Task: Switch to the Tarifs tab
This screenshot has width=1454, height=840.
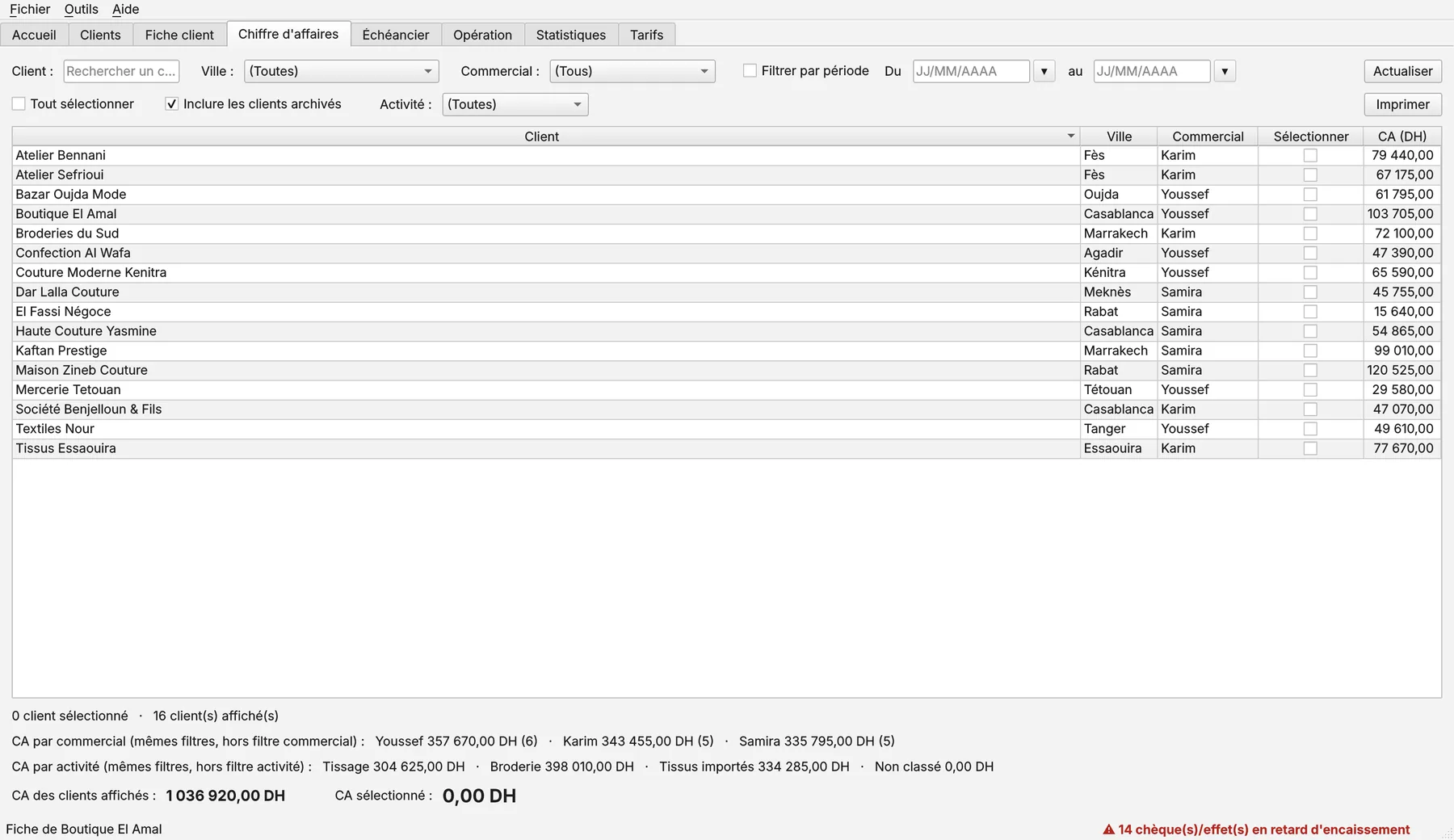Action: tap(646, 35)
